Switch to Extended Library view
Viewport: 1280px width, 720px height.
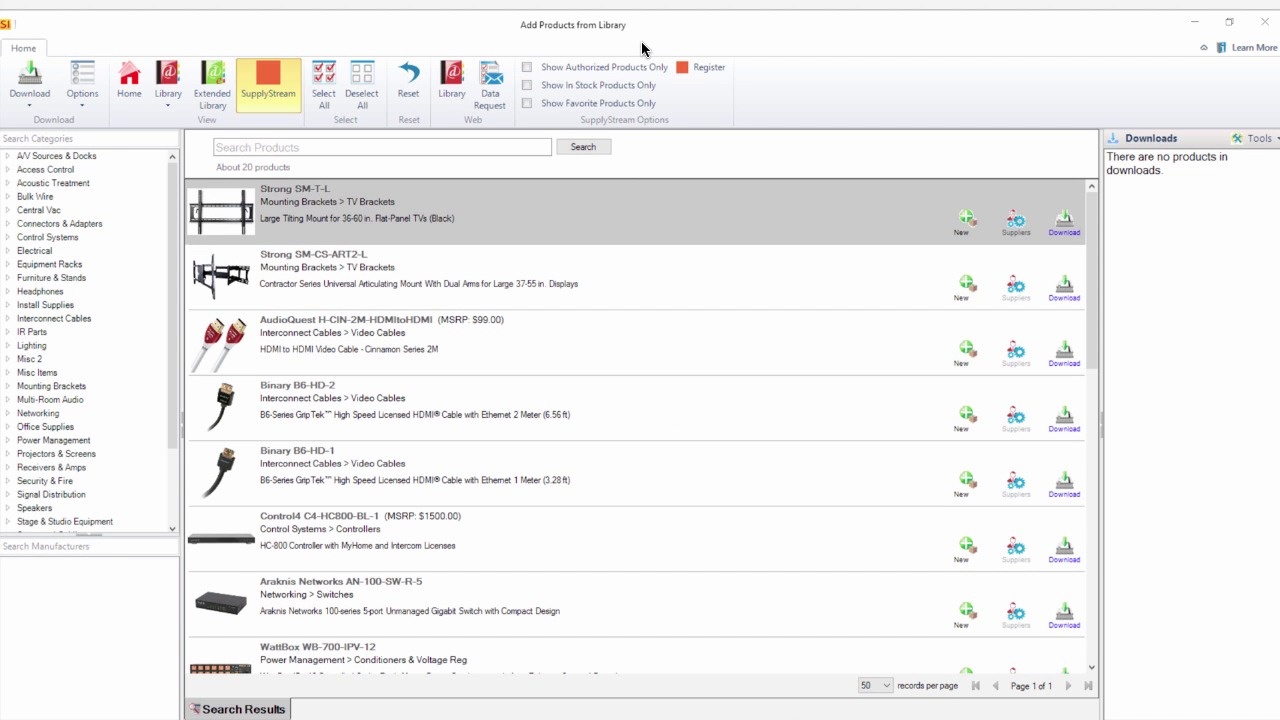[x=212, y=85]
